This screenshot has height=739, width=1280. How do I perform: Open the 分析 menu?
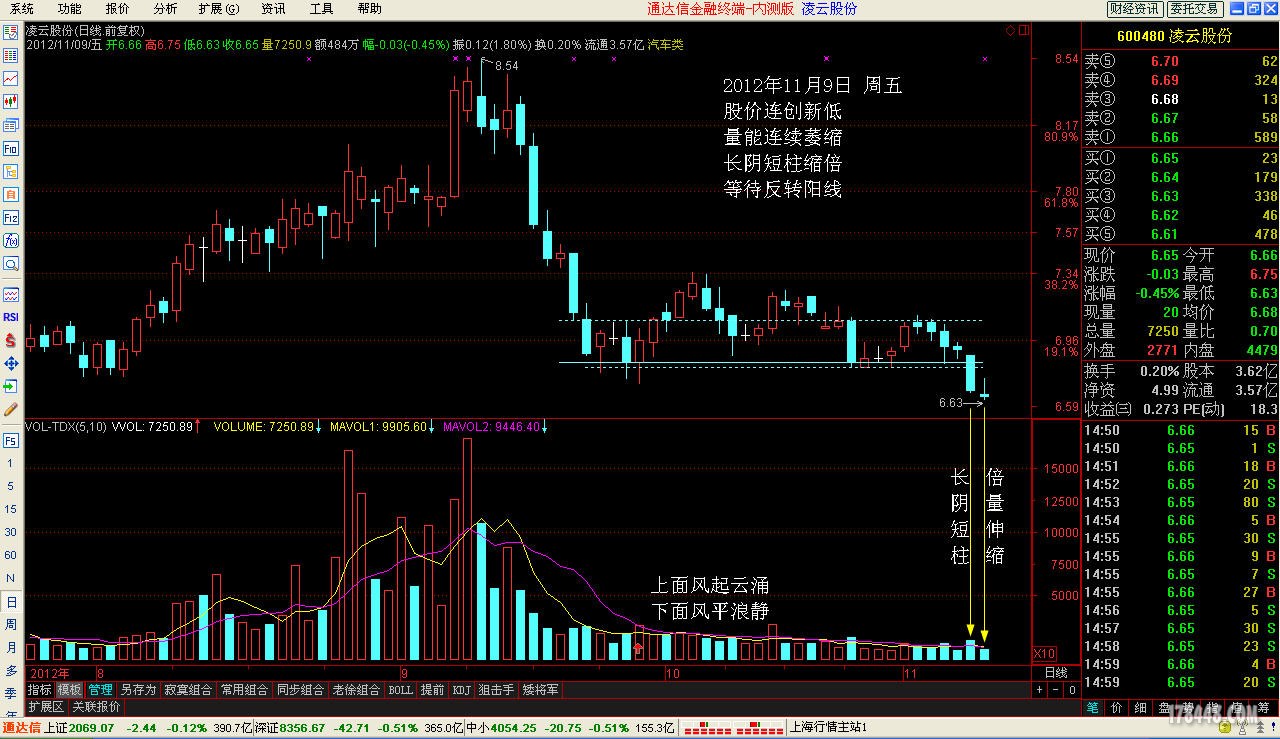pyautogui.click(x=165, y=9)
